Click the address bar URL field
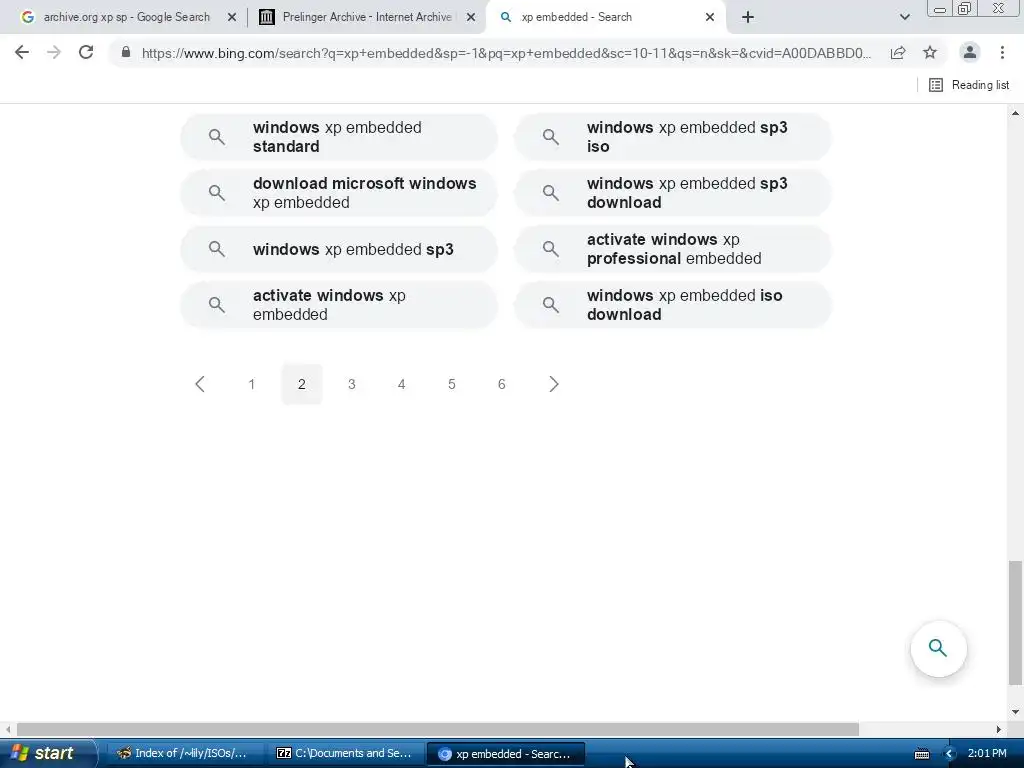 point(506,53)
